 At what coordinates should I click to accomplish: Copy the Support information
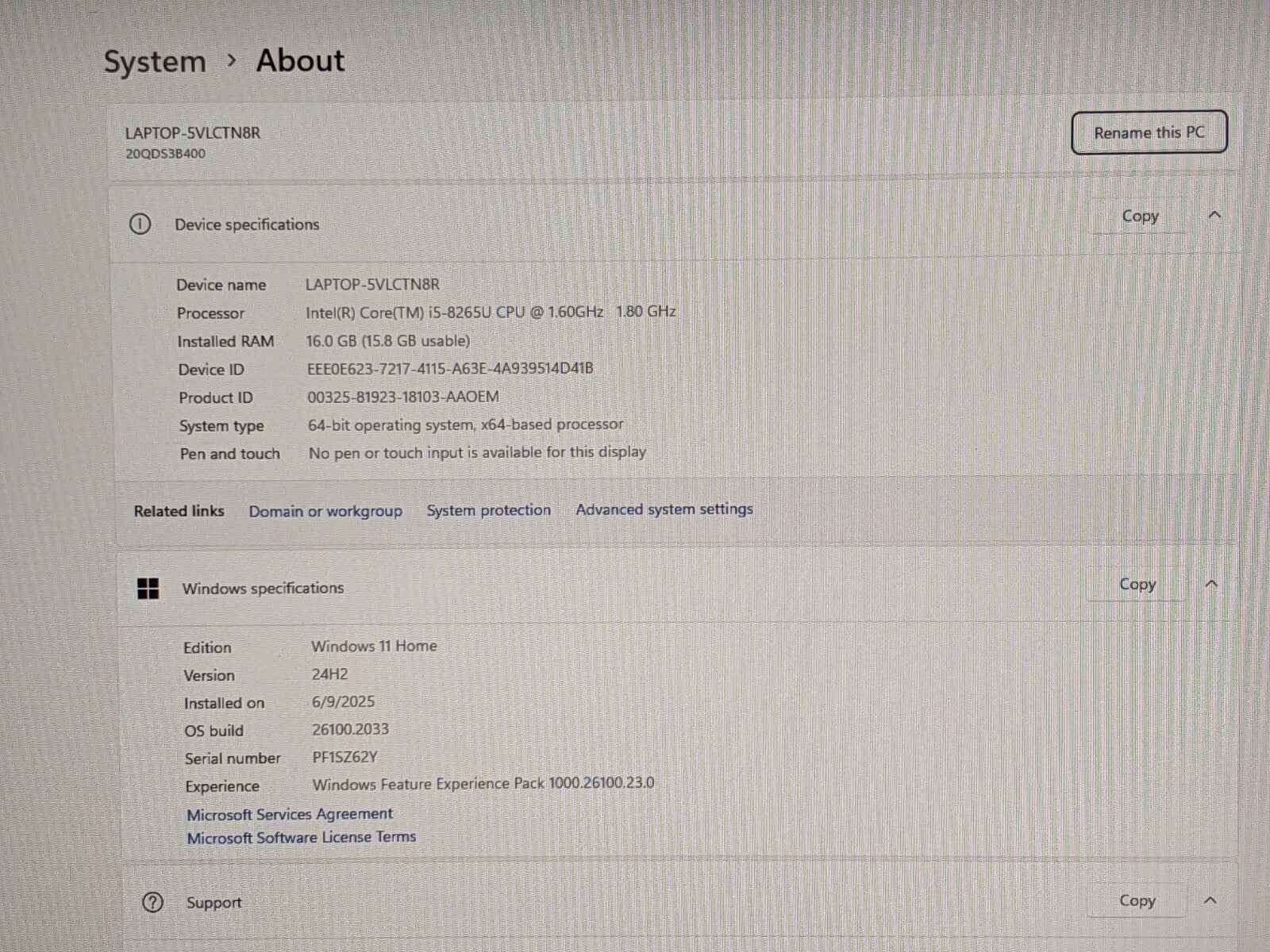pyautogui.click(x=1137, y=900)
